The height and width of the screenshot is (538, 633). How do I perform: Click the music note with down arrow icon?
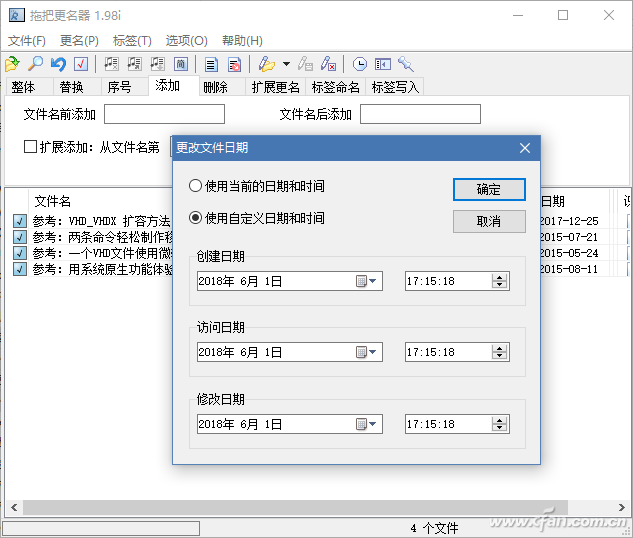(x=157, y=64)
